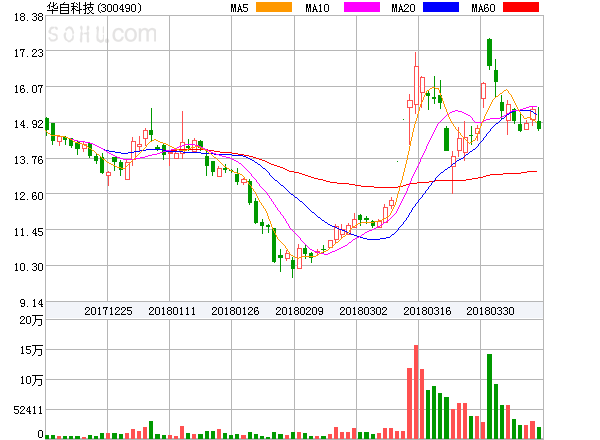Select the 20180209 date marker
This screenshot has width=600, height=440.
299,311
